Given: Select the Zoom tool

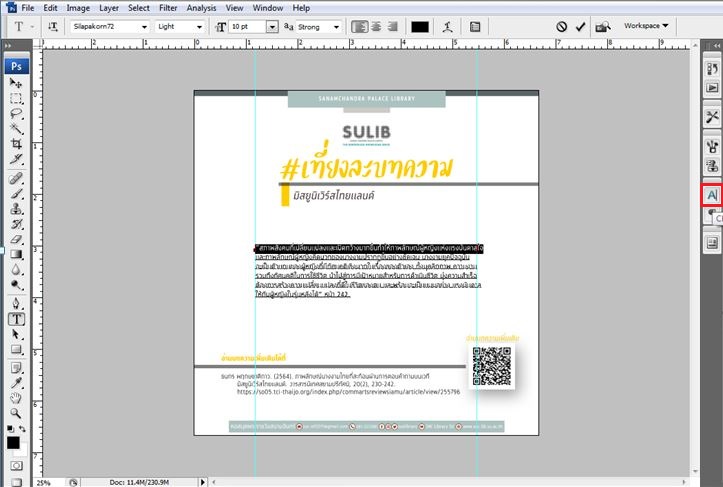Looking at the screenshot, I should pos(16,413).
